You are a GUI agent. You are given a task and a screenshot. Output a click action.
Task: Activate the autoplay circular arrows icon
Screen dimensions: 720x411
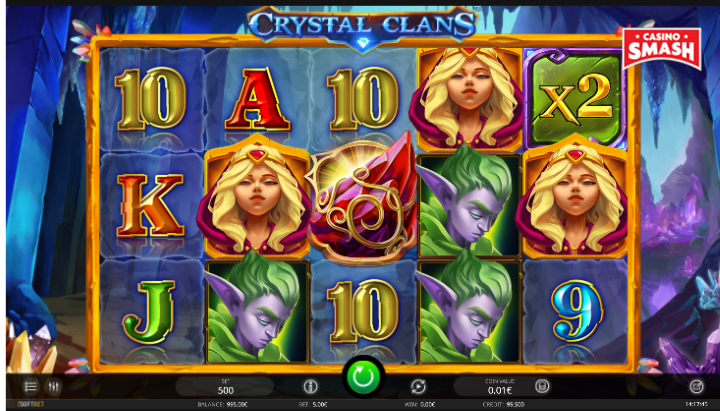coord(418,387)
